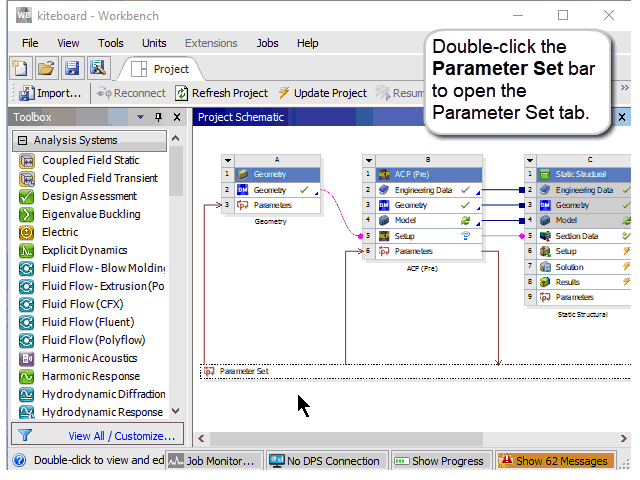This screenshot has width=640, height=480.
Task: Open Job Monitor from status bar
Action: (x=214, y=461)
